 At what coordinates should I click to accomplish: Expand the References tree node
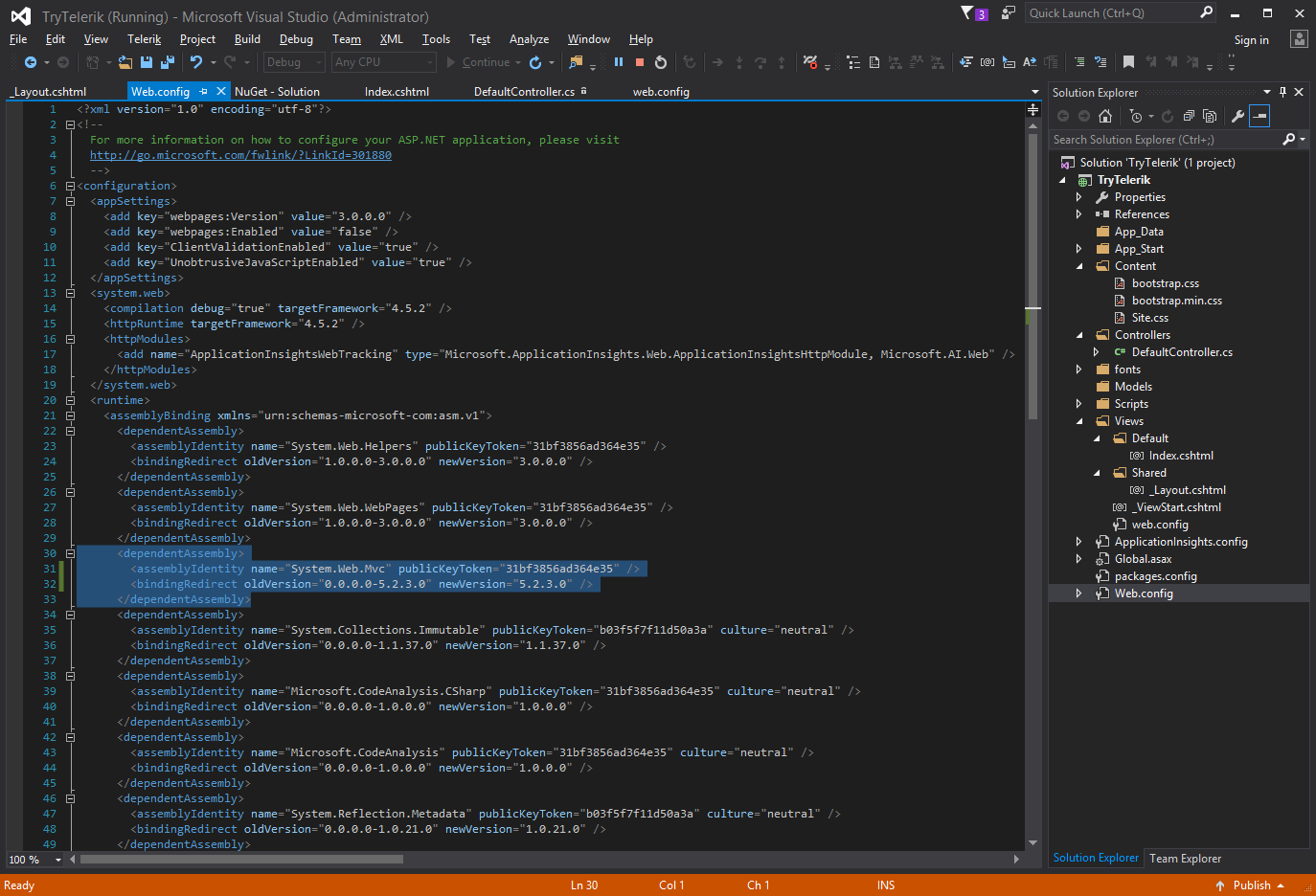[x=1079, y=214]
